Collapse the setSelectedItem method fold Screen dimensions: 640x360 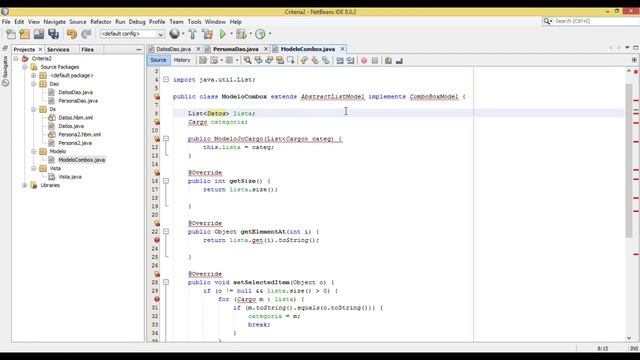pyautogui.click(x=166, y=282)
